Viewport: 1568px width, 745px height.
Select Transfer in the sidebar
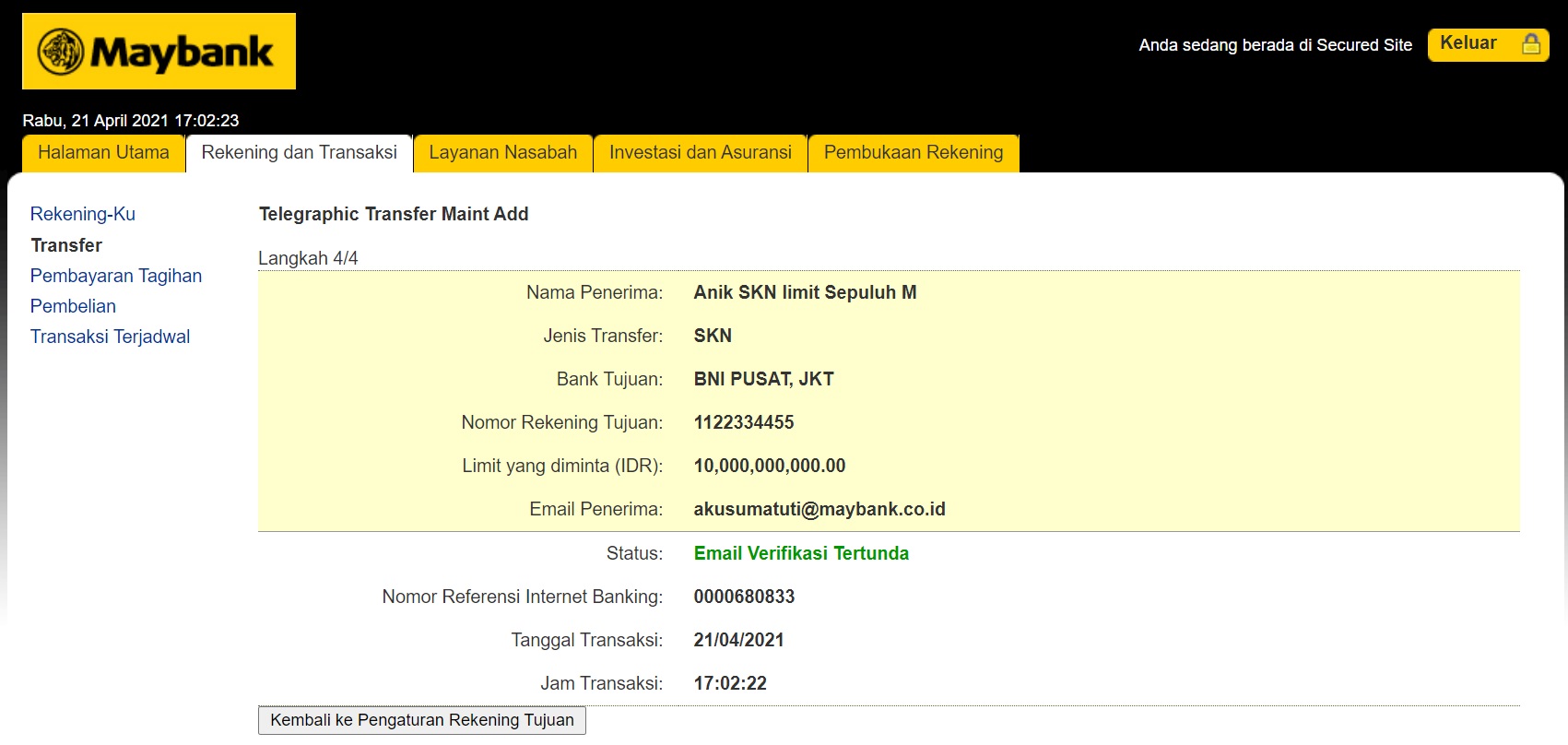(x=66, y=245)
